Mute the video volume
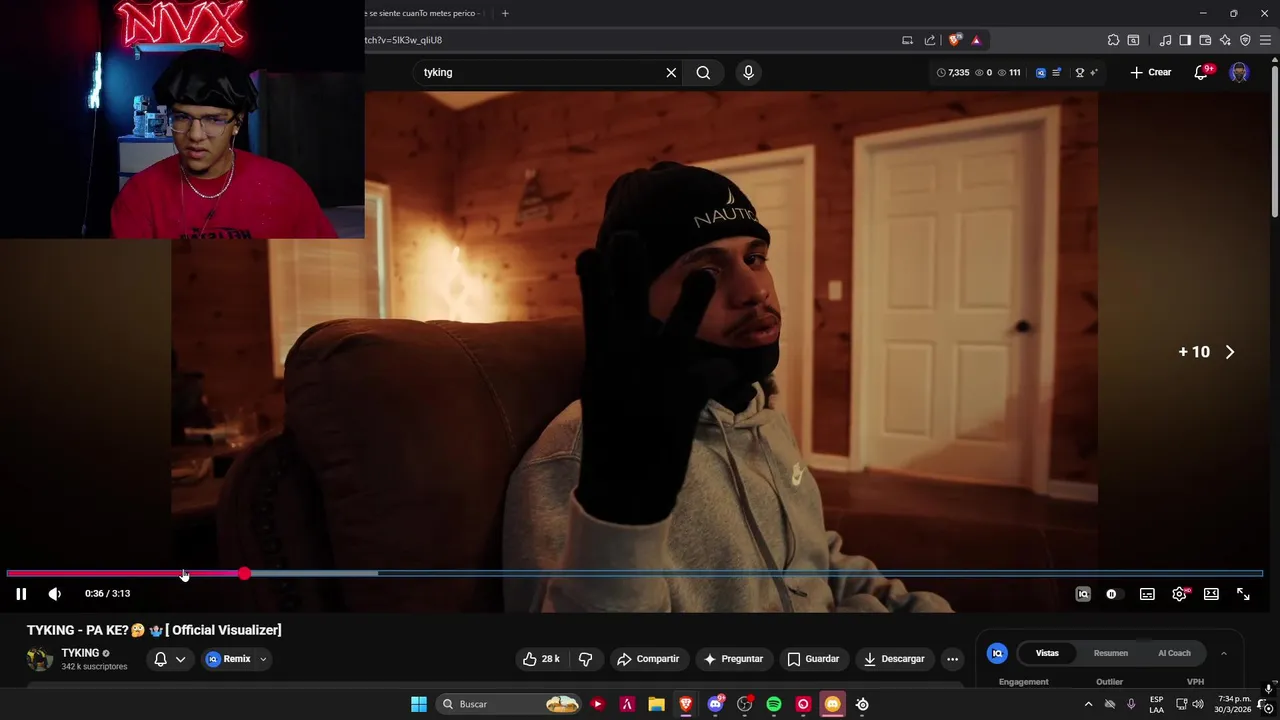Viewport: 1280px width, 720px height. (x=55, y=594)
